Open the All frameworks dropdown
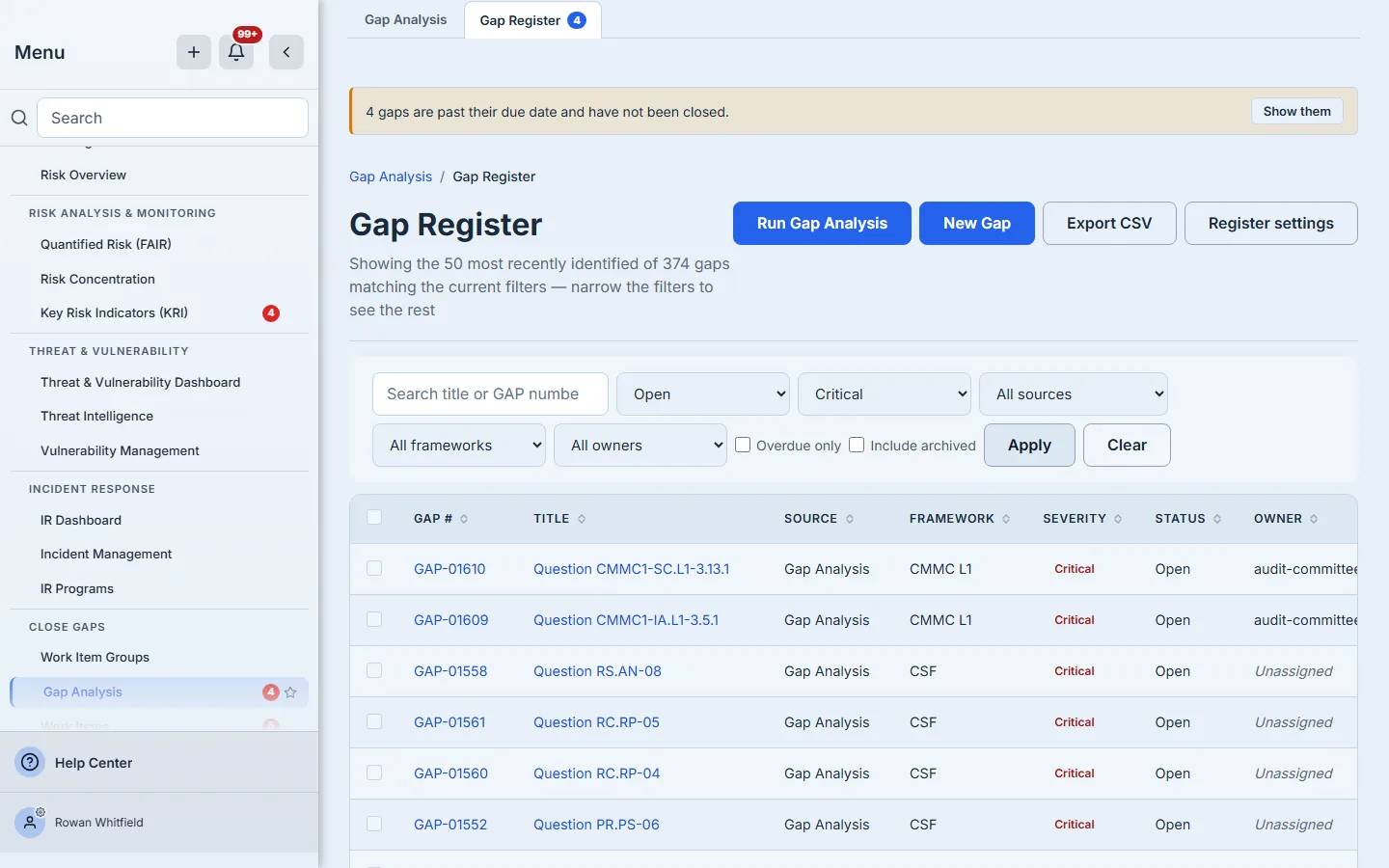The width and height of the screenshot is (1389, 868). point(459,446)
